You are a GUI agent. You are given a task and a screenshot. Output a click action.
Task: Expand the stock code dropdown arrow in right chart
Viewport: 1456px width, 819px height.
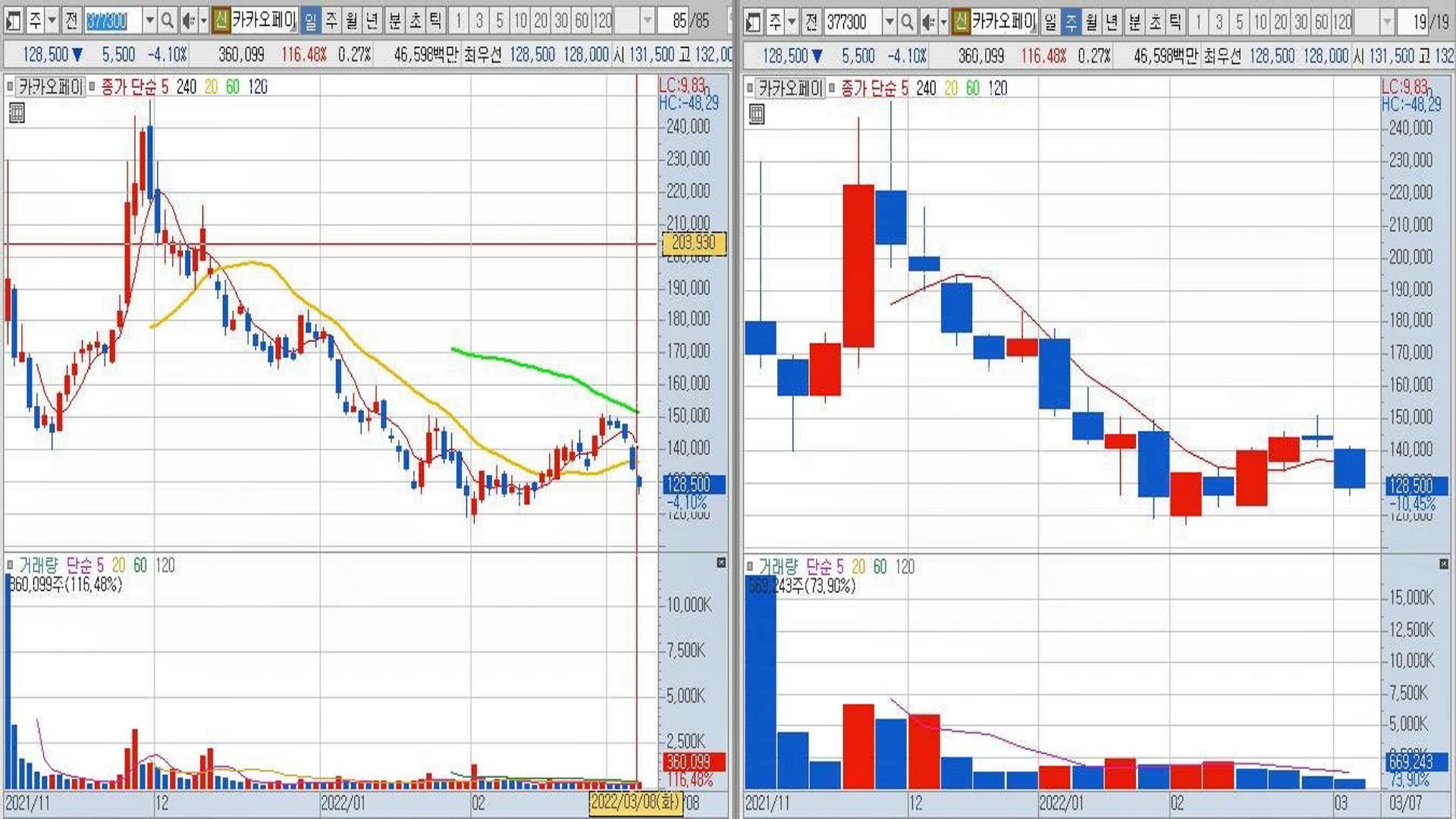pyautogui.click(x=890, y=22)
